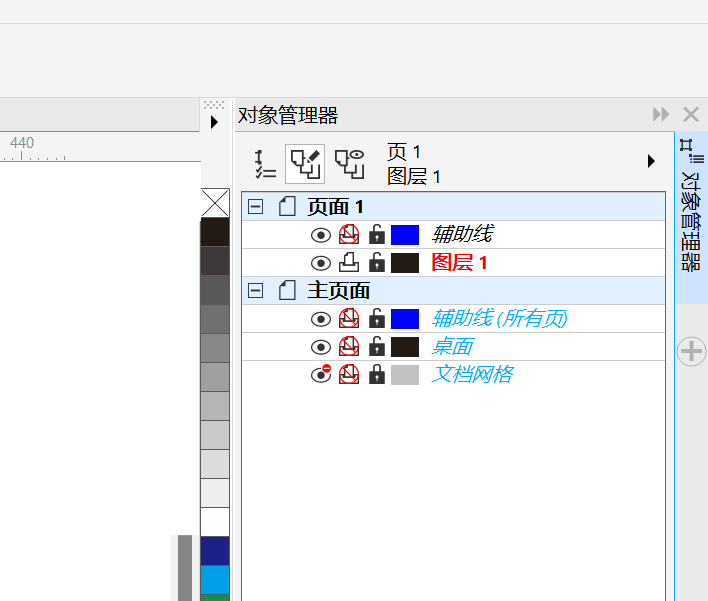Enable printing for 辅助线 (所有页) layer
The height and width of the screenshot is (601, 708).
pyautogui.click(x=348, y=319)
